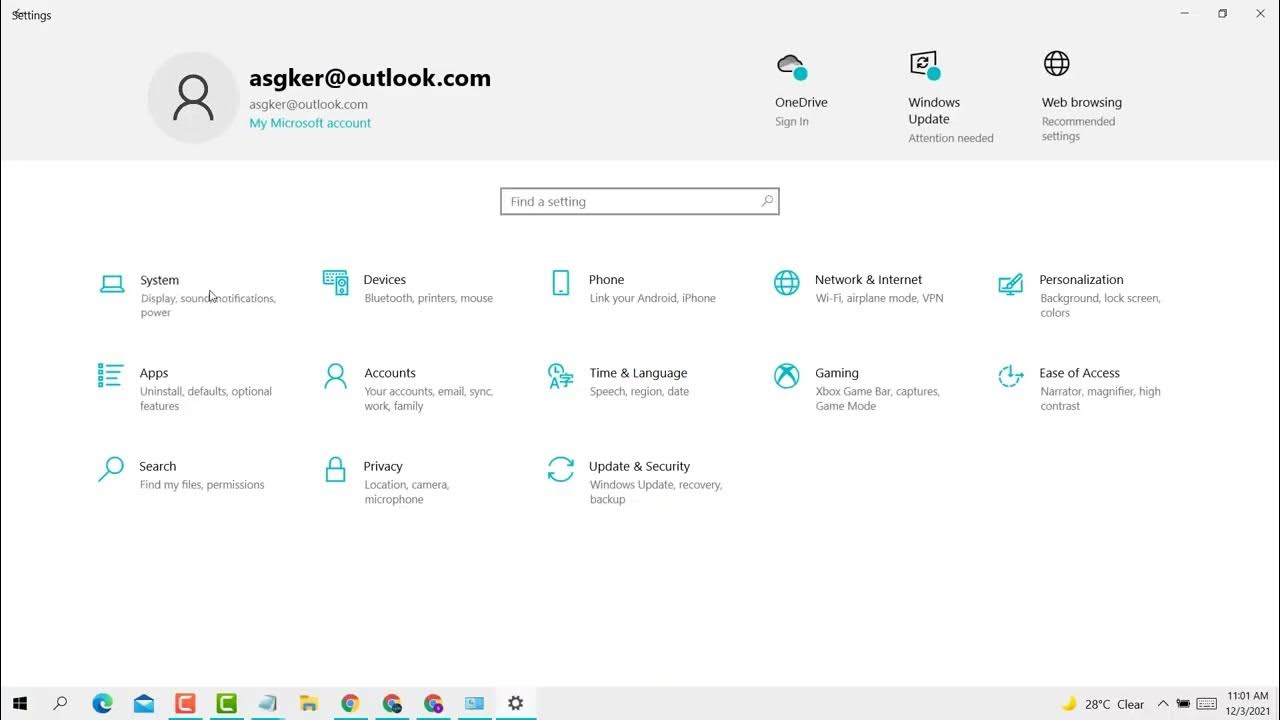Open the green Camtasia taskbar icon
Image resolution: width=1280 pixels, height=720 pixels.
pos(226,704)
